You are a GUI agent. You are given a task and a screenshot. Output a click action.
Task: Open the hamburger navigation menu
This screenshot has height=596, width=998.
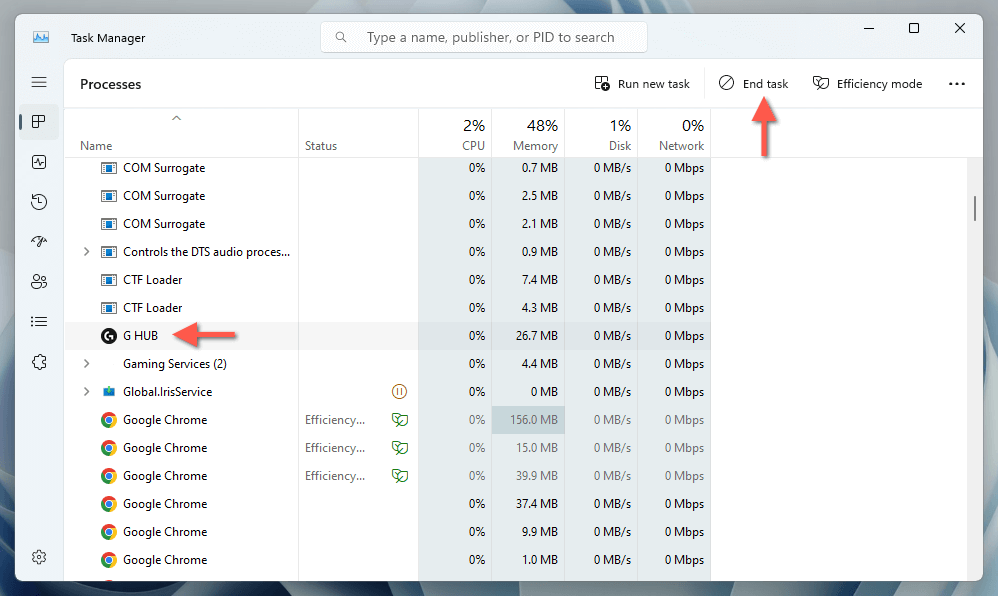[x=39, y=82]
